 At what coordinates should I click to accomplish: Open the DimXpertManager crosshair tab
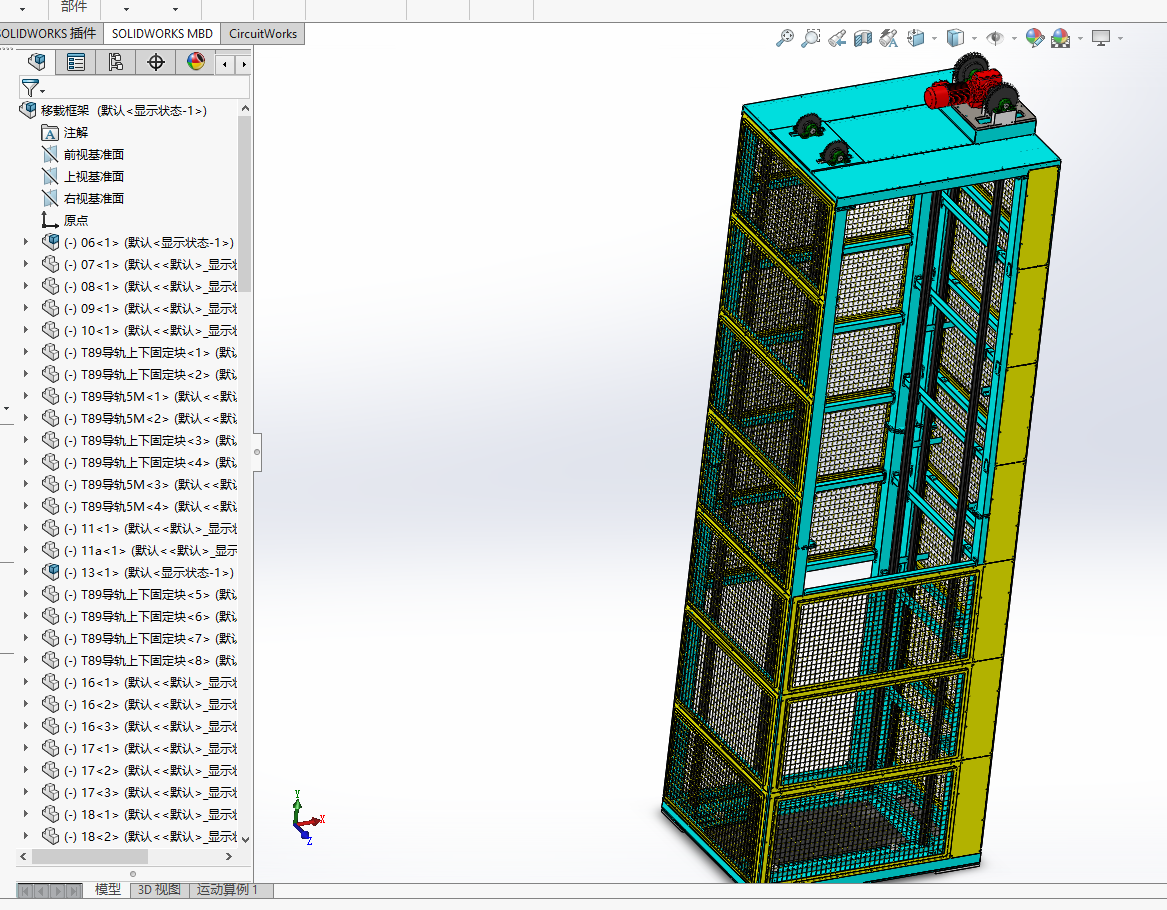[156, 62]
